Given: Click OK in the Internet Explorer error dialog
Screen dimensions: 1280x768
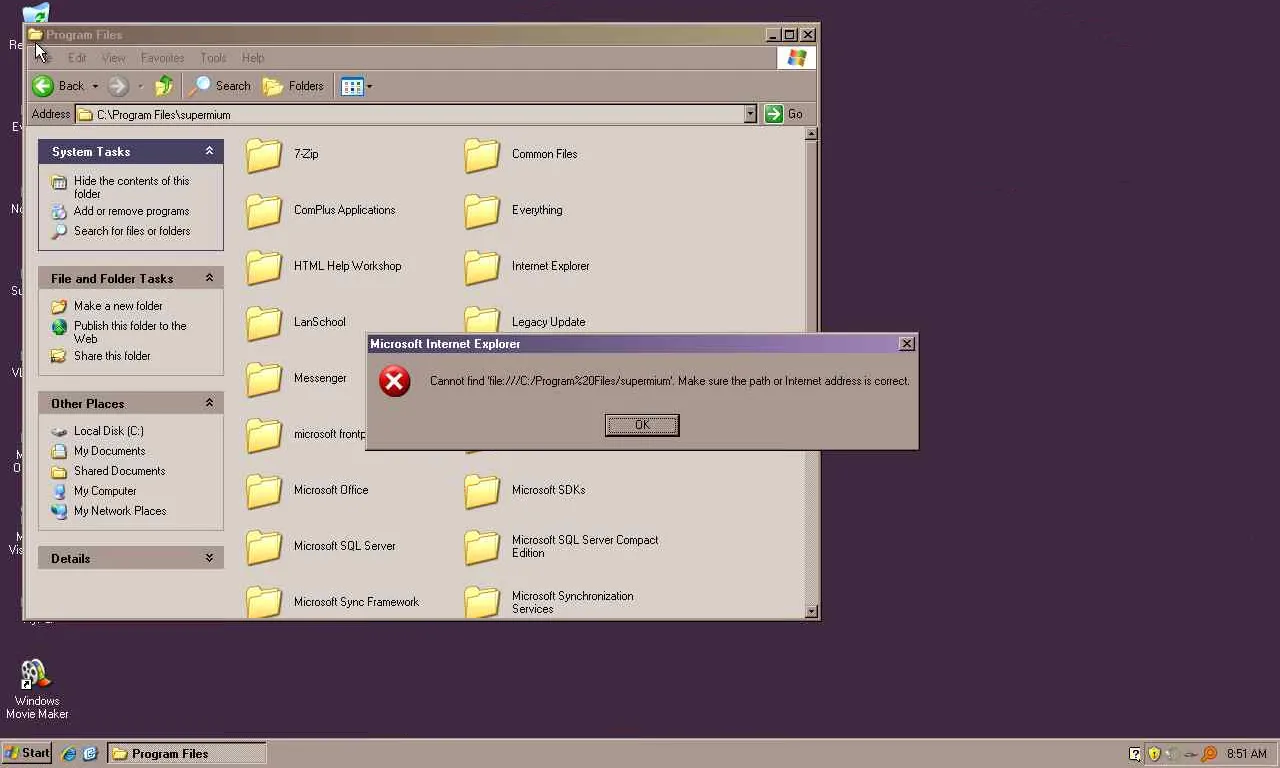Looking at the screenshot, I should pyautogui.click(x=642, y=425).
